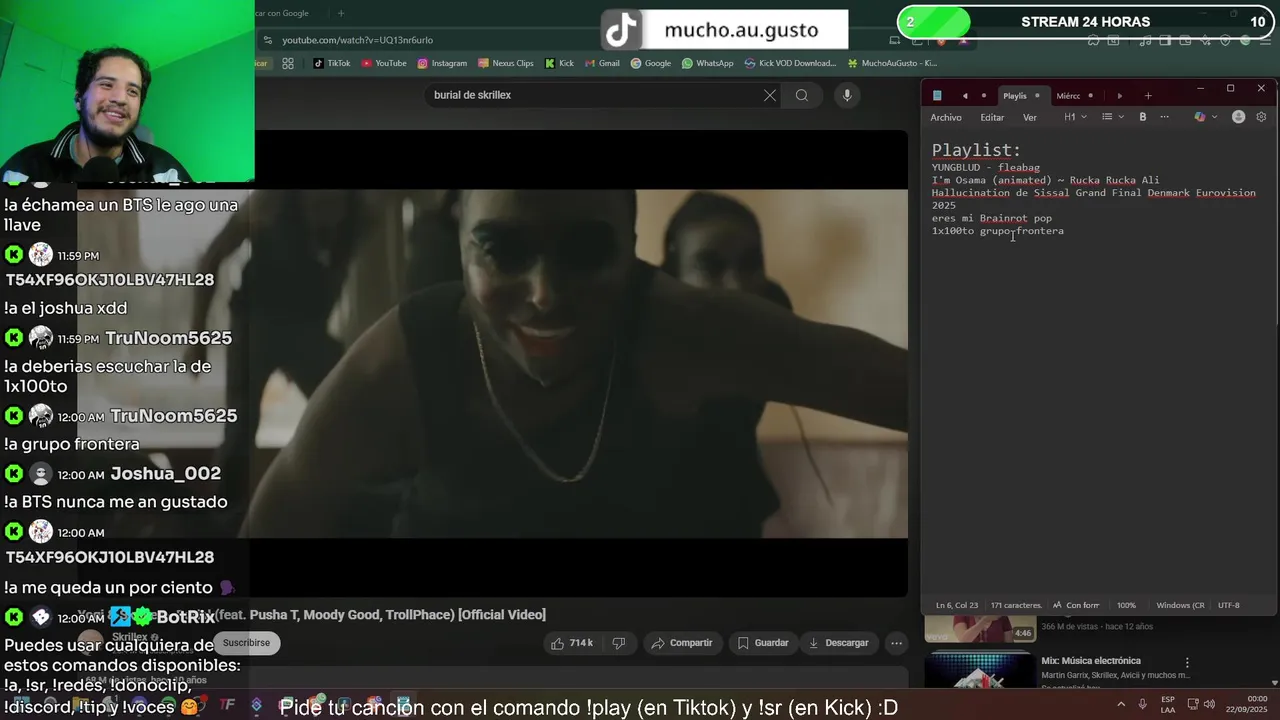The height and width of the screenshot is (720, 1280).
Task: Click Ln 6, Col 23 in status bar
Action: pos(957,605)
